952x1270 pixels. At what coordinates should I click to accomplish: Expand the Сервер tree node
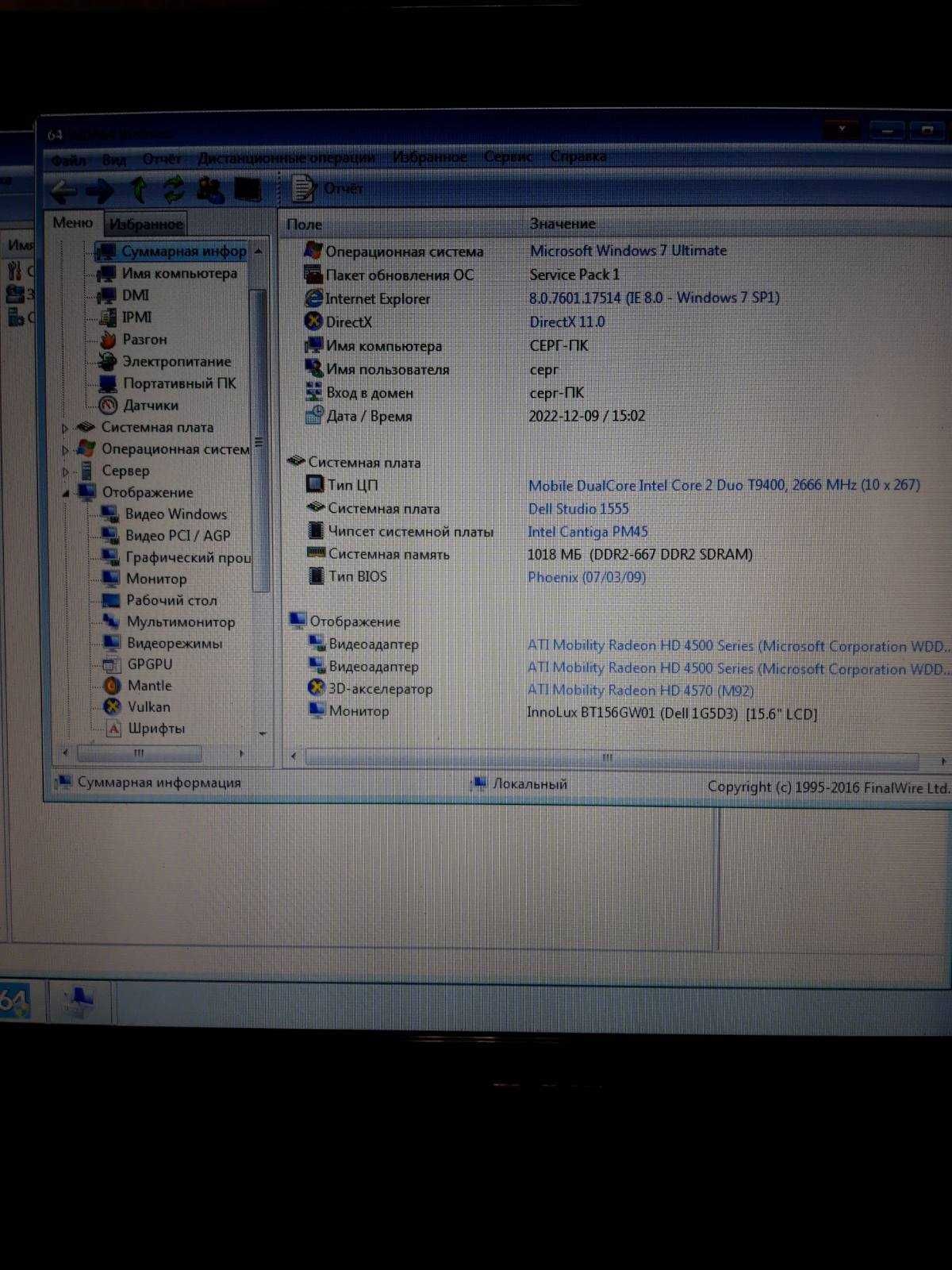click(66, 471)
